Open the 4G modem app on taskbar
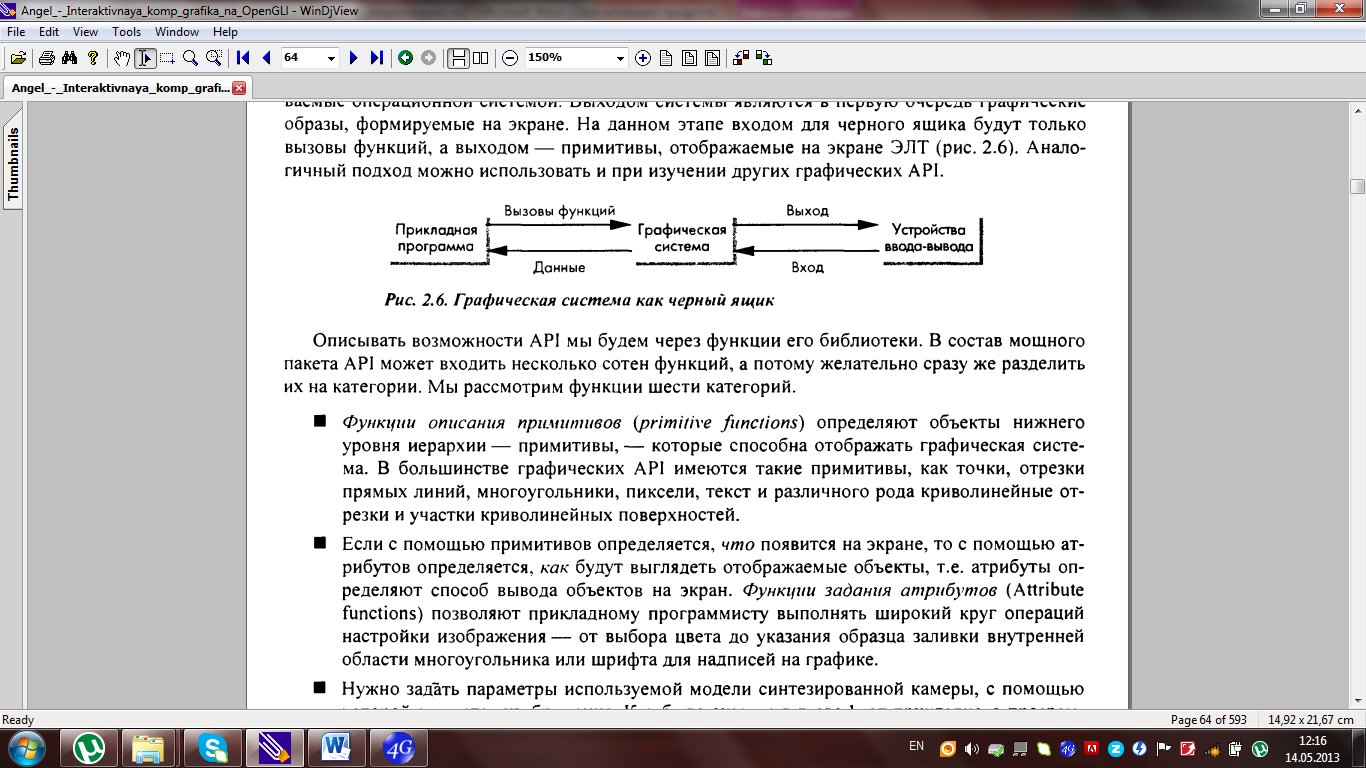The image size is (1366, 768). click(x=398, y=748)
